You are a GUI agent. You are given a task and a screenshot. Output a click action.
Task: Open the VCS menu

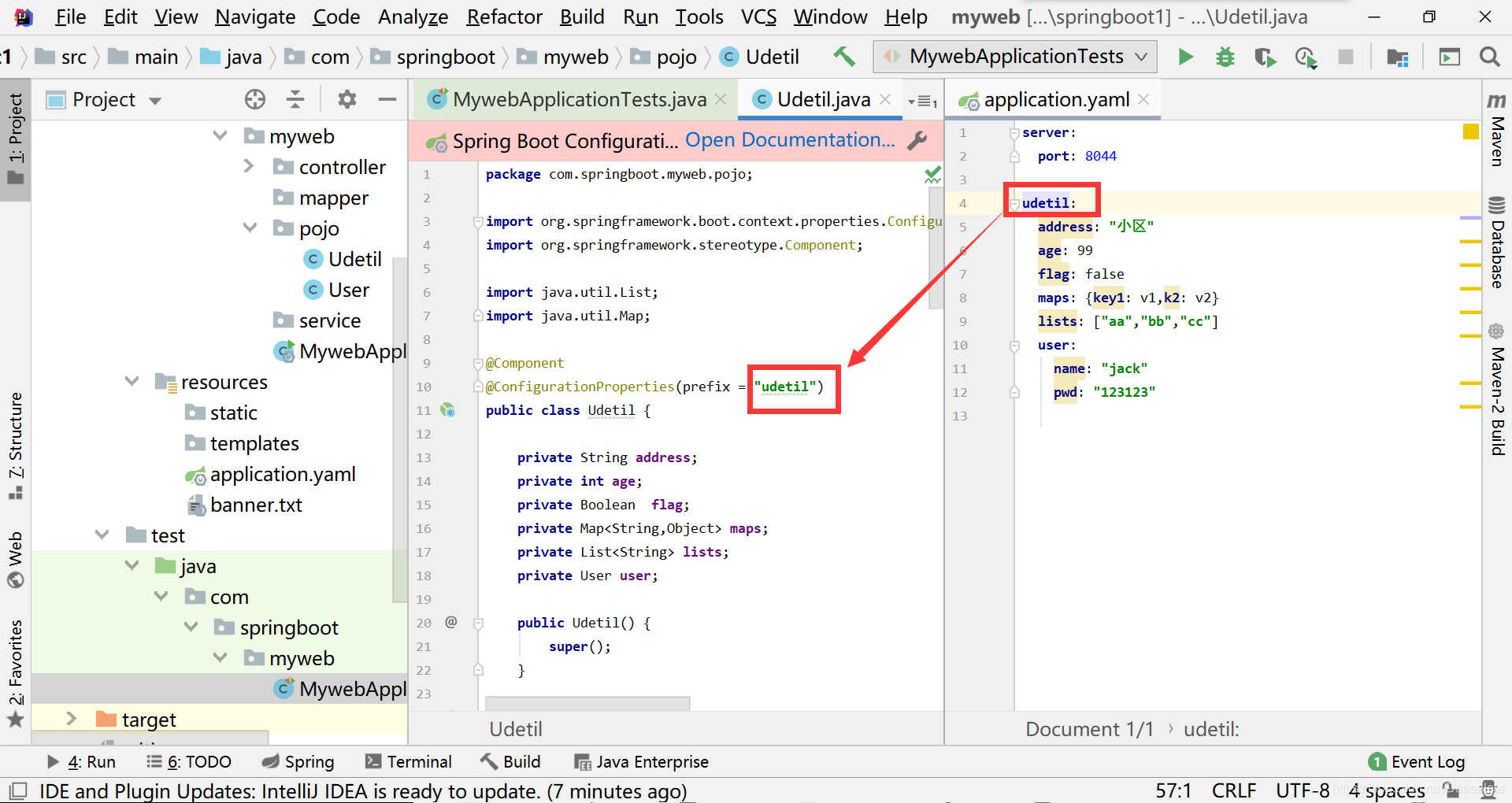pos(758,17)
